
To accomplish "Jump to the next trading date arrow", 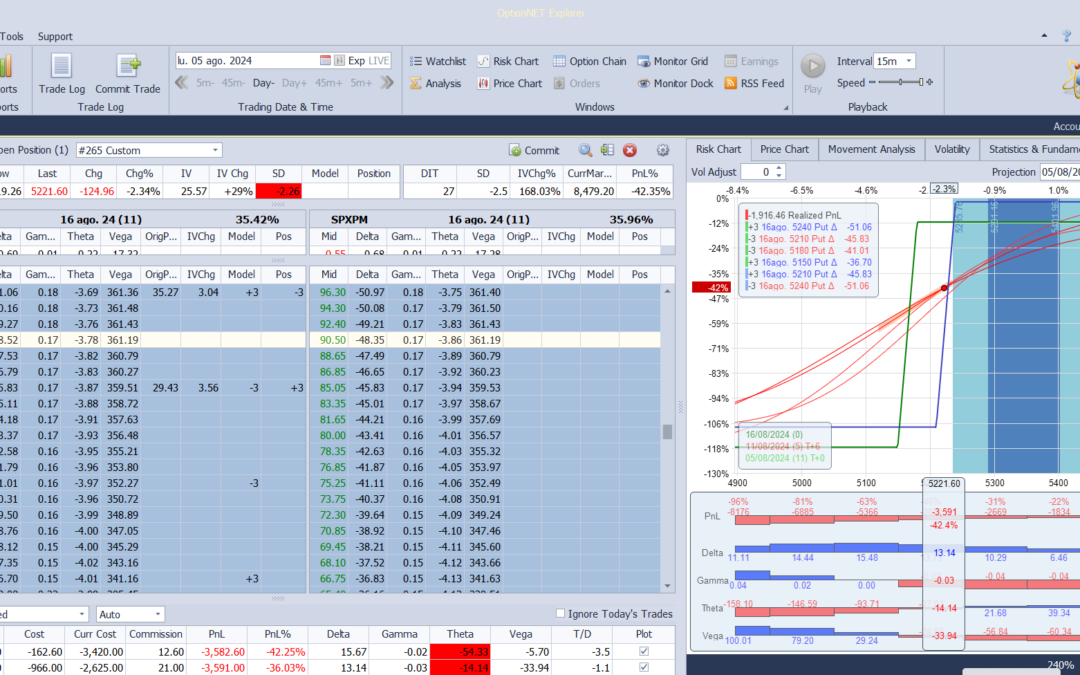I will (x=387, y=83).
